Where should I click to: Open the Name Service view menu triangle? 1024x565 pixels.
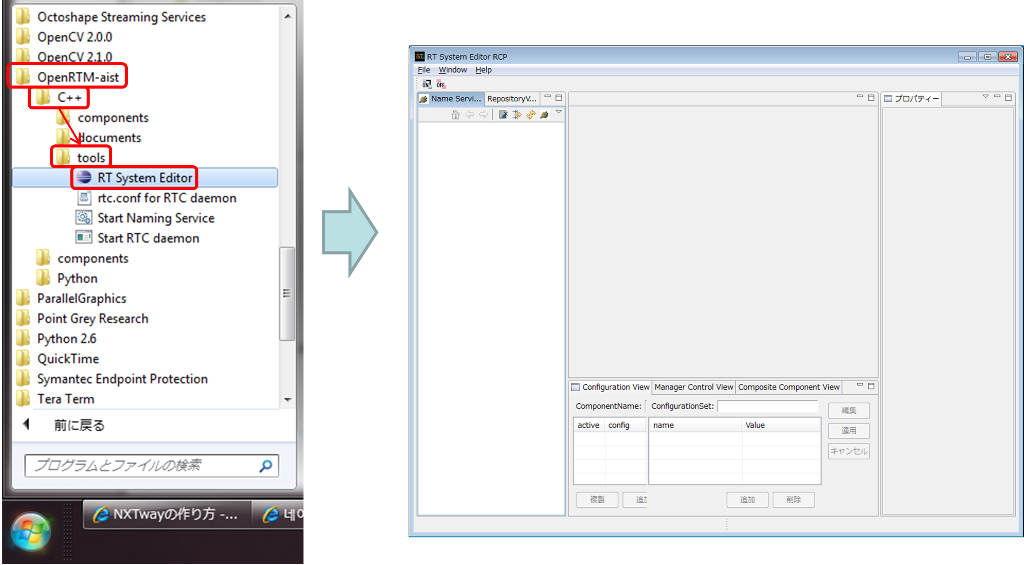point(558,113)
